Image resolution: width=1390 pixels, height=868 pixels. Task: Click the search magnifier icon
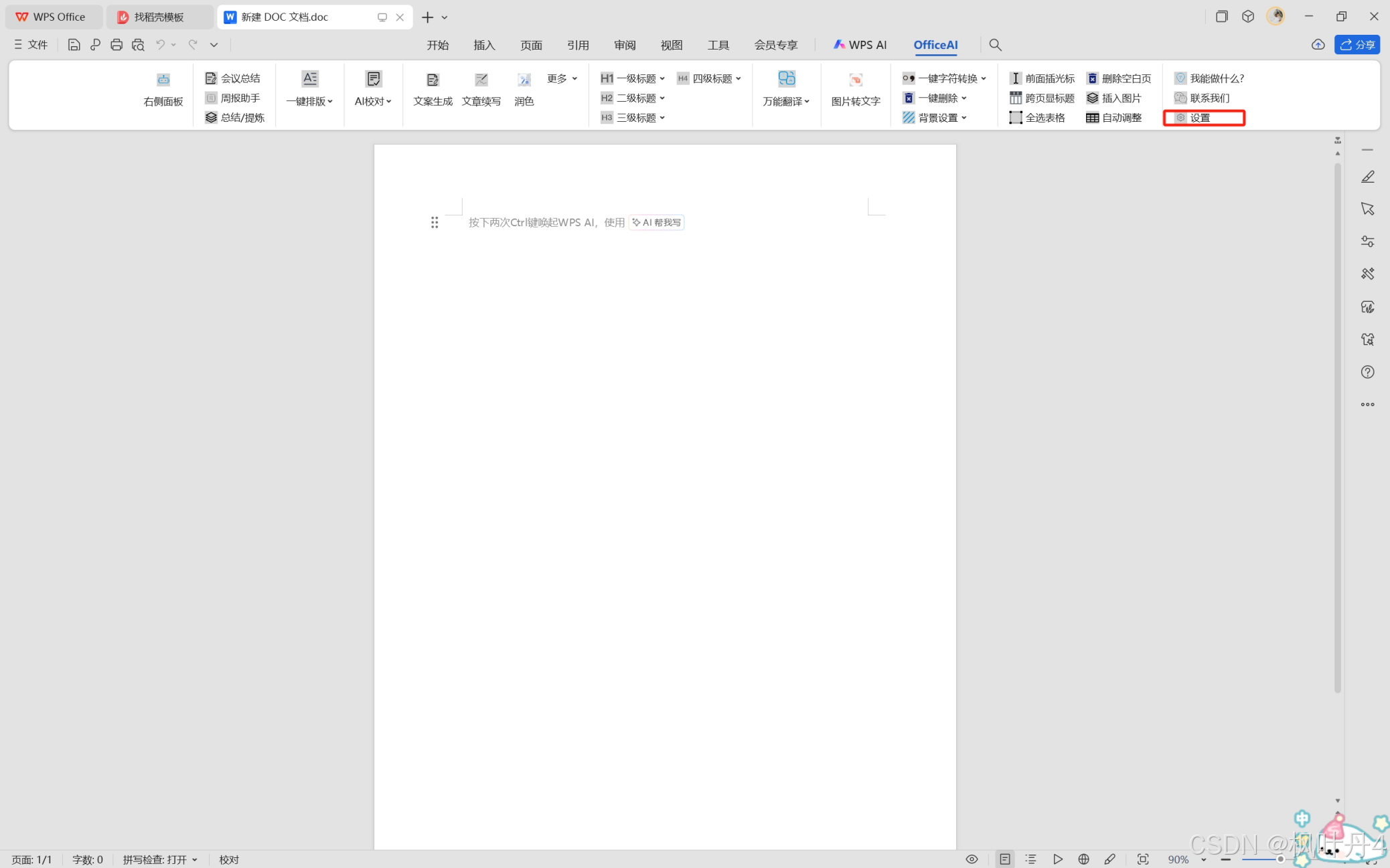(995, 45)
